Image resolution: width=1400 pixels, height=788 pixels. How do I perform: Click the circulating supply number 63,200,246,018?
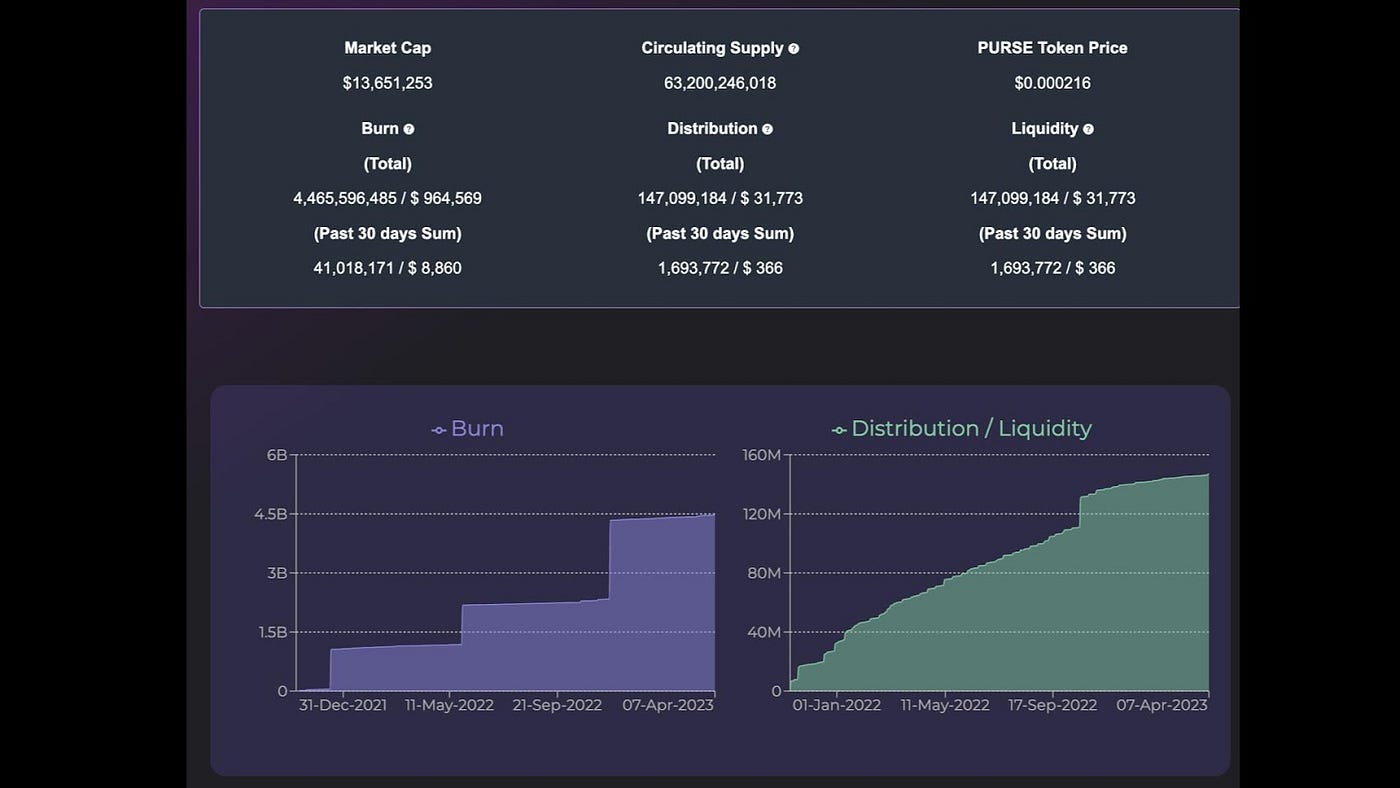(x=719, y=83)
